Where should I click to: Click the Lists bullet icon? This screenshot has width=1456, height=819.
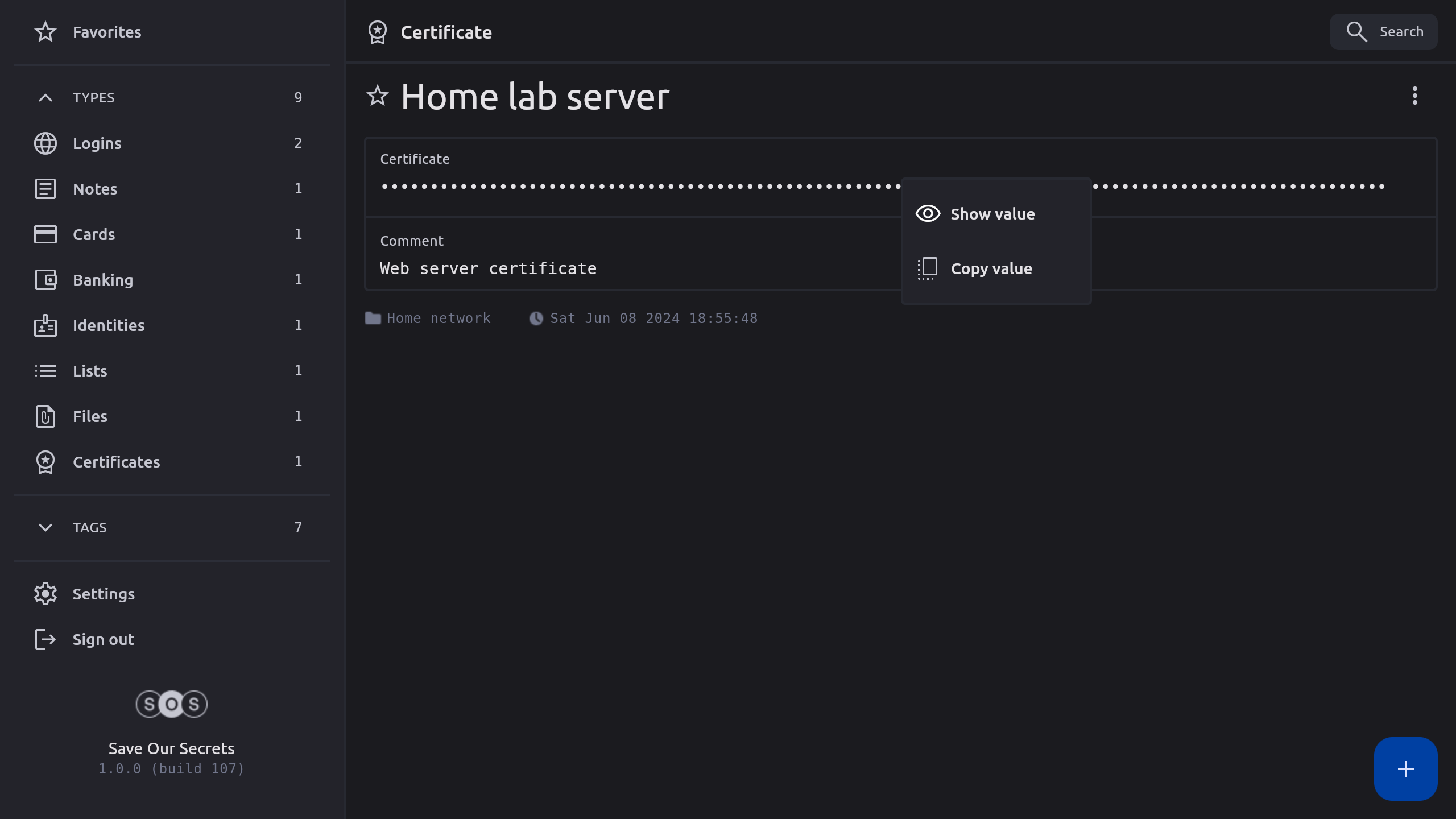(x=45, y=371)
